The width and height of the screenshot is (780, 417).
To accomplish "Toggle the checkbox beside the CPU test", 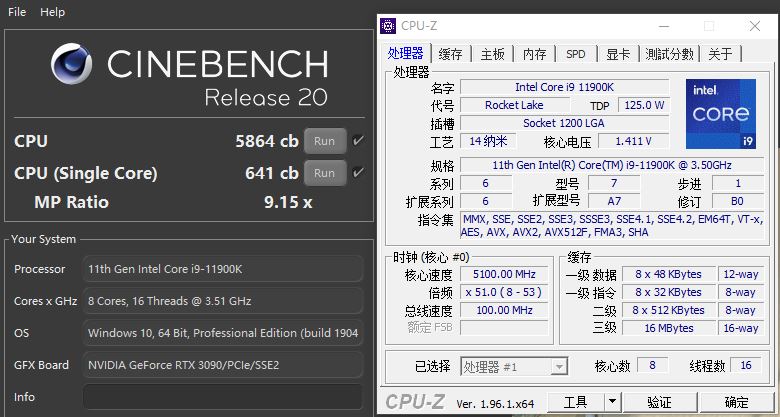I will (358, 141).
